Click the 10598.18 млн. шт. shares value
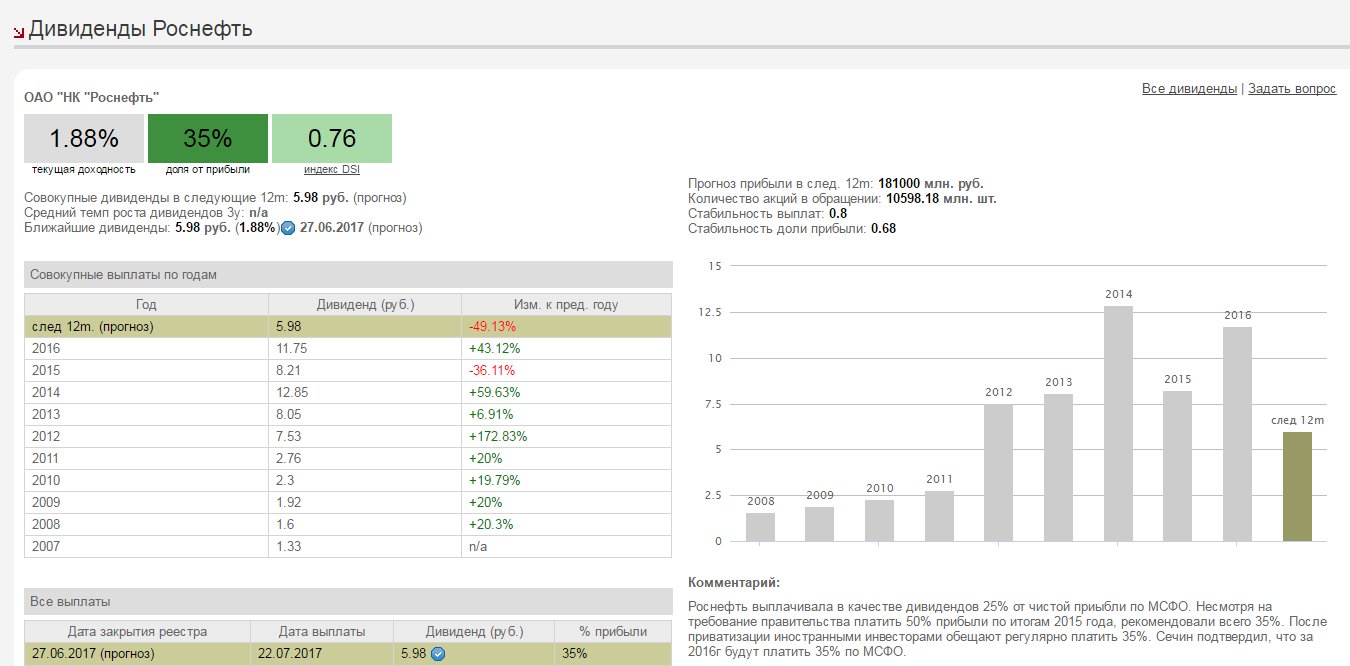 point(942,199)
